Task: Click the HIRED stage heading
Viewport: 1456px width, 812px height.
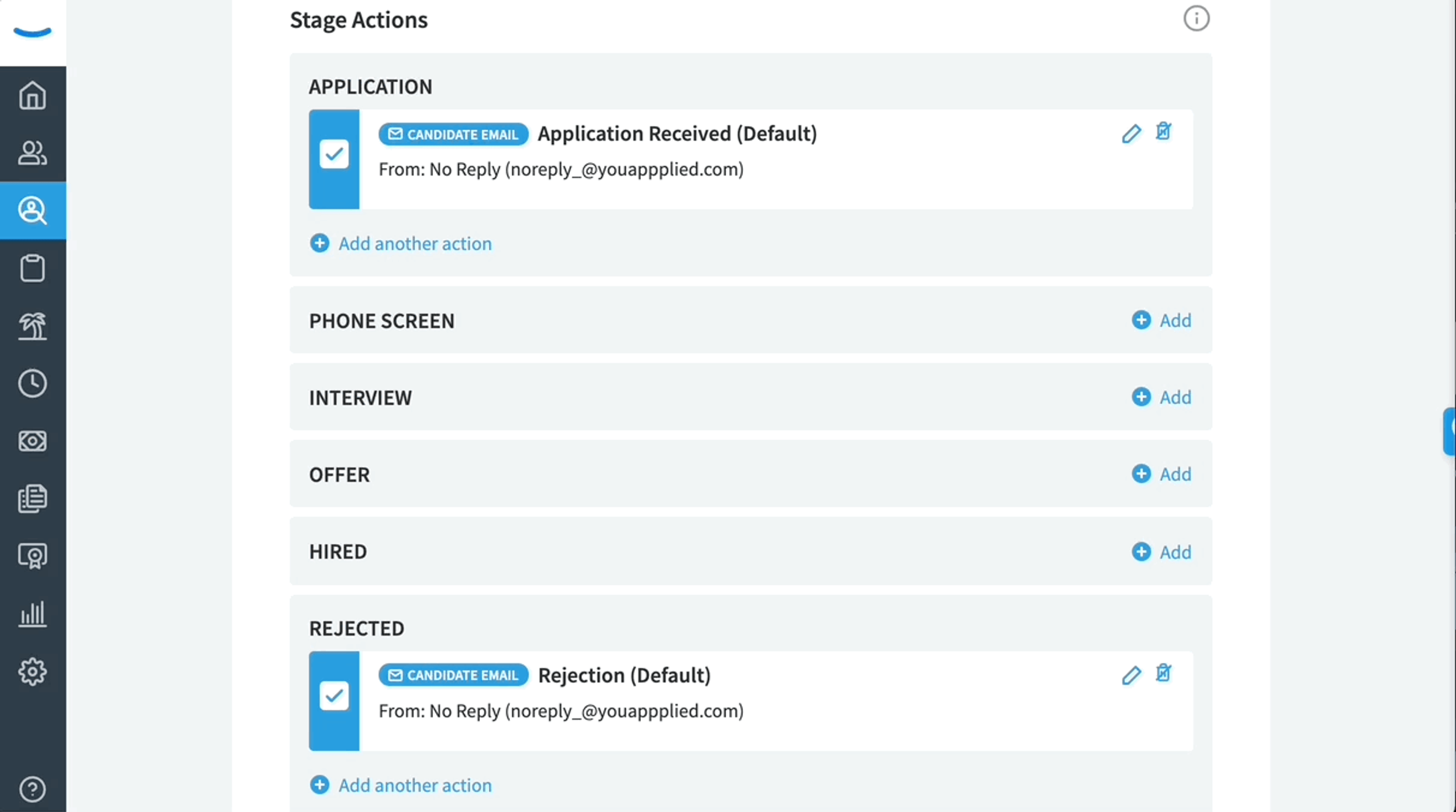Action: click(337, 552)
